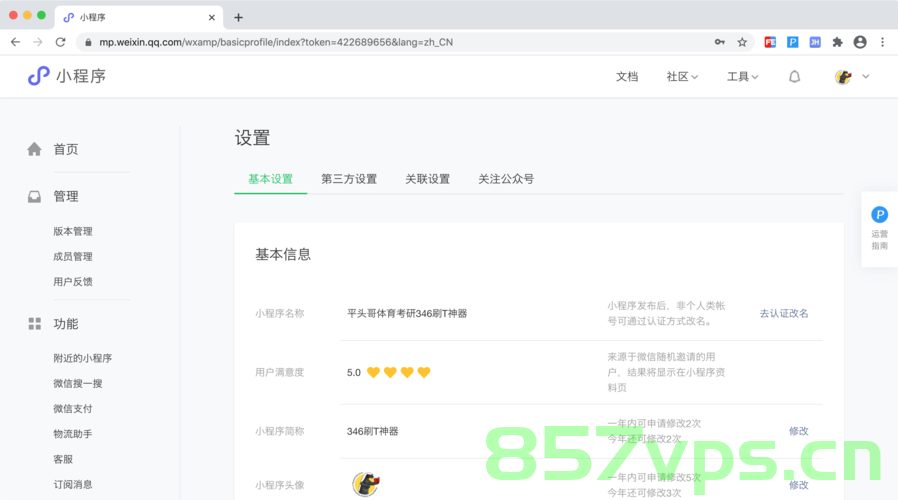The width and height of the screenshot is (898, 500).
Task: Switch to 第三方设置 tab
Action: 349,179
